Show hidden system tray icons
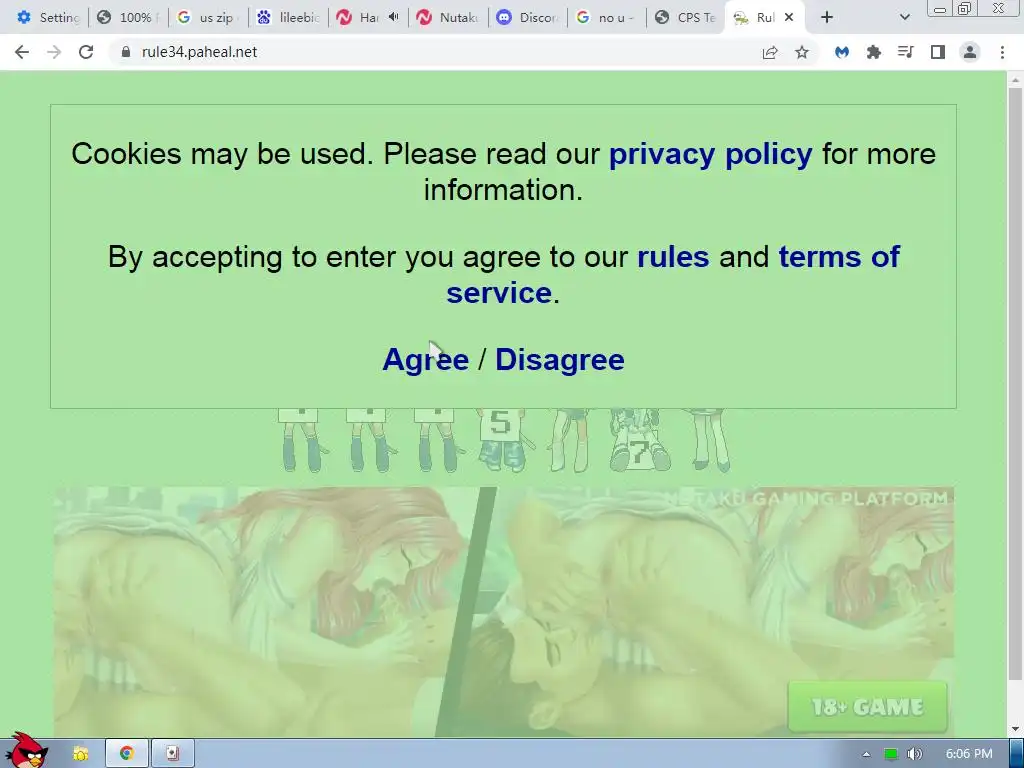 (867, 754)
